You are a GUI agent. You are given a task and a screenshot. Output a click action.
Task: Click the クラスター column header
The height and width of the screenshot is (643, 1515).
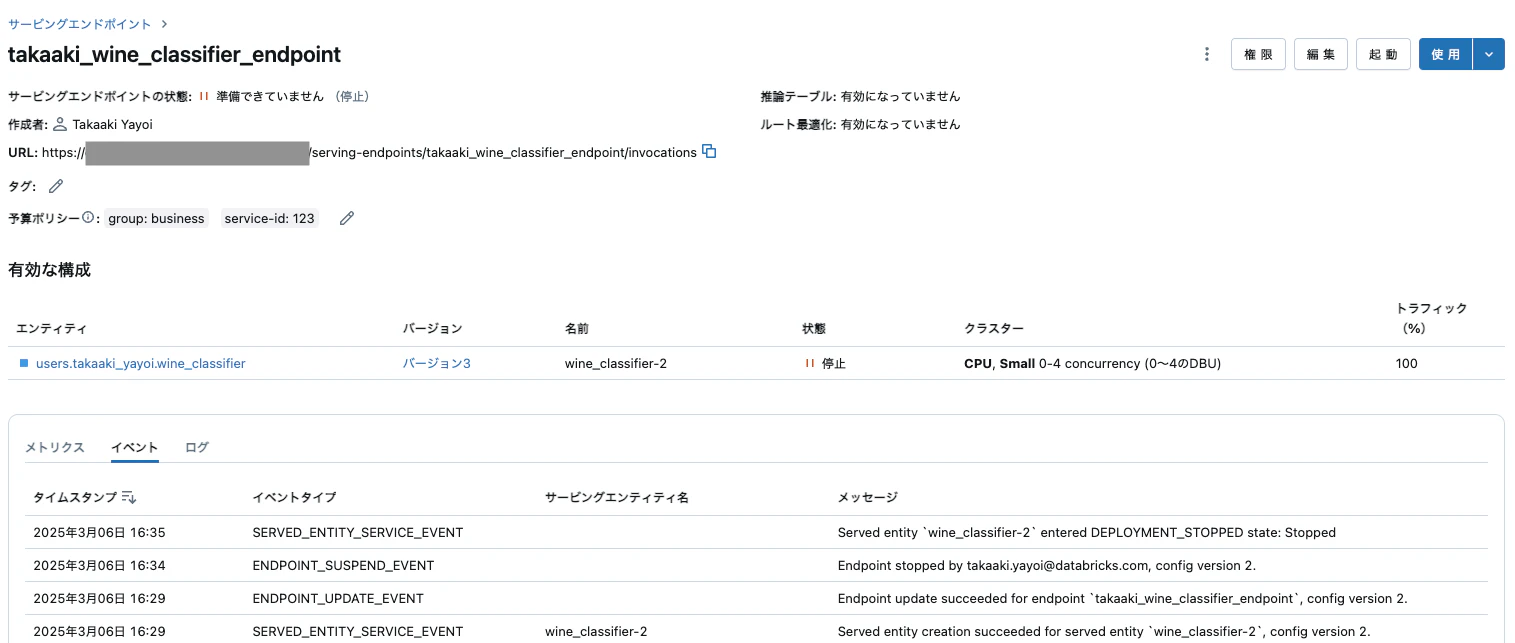click(993, 328)
